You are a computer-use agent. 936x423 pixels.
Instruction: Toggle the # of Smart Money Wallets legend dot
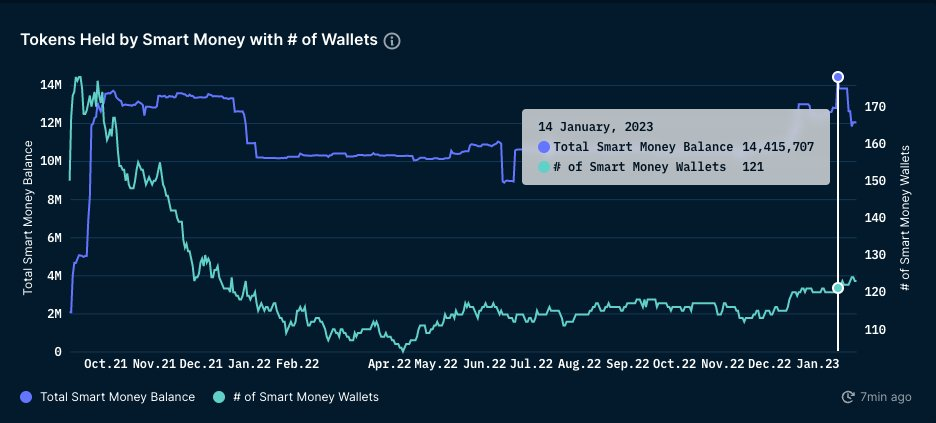[x=219, y=397]
